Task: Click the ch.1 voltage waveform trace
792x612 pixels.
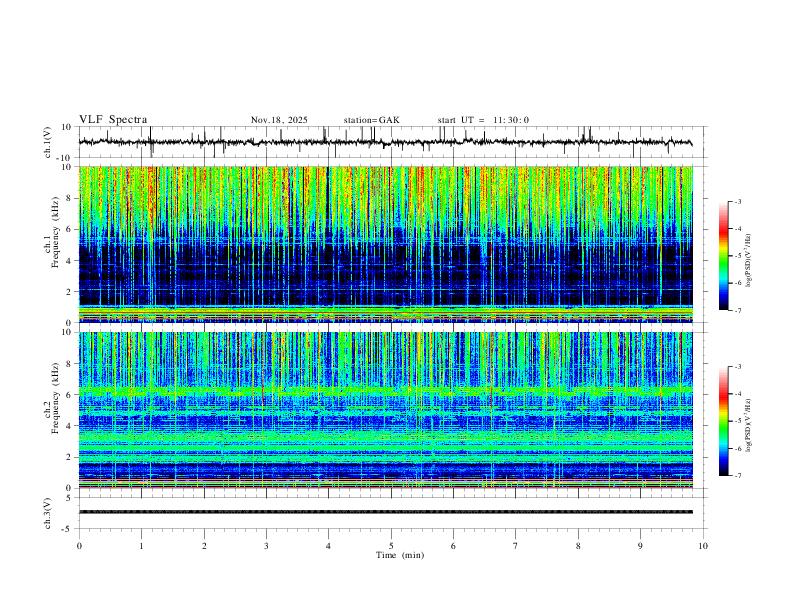Action: tap(386, 142)
